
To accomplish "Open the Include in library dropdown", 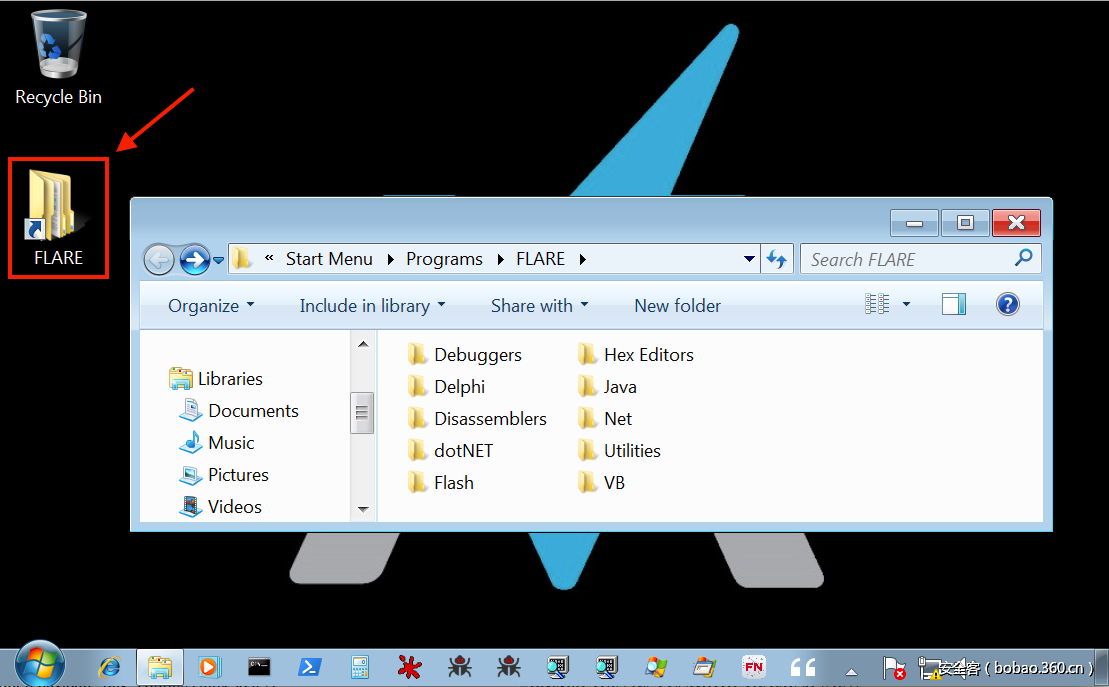I will tap(372, 306).
